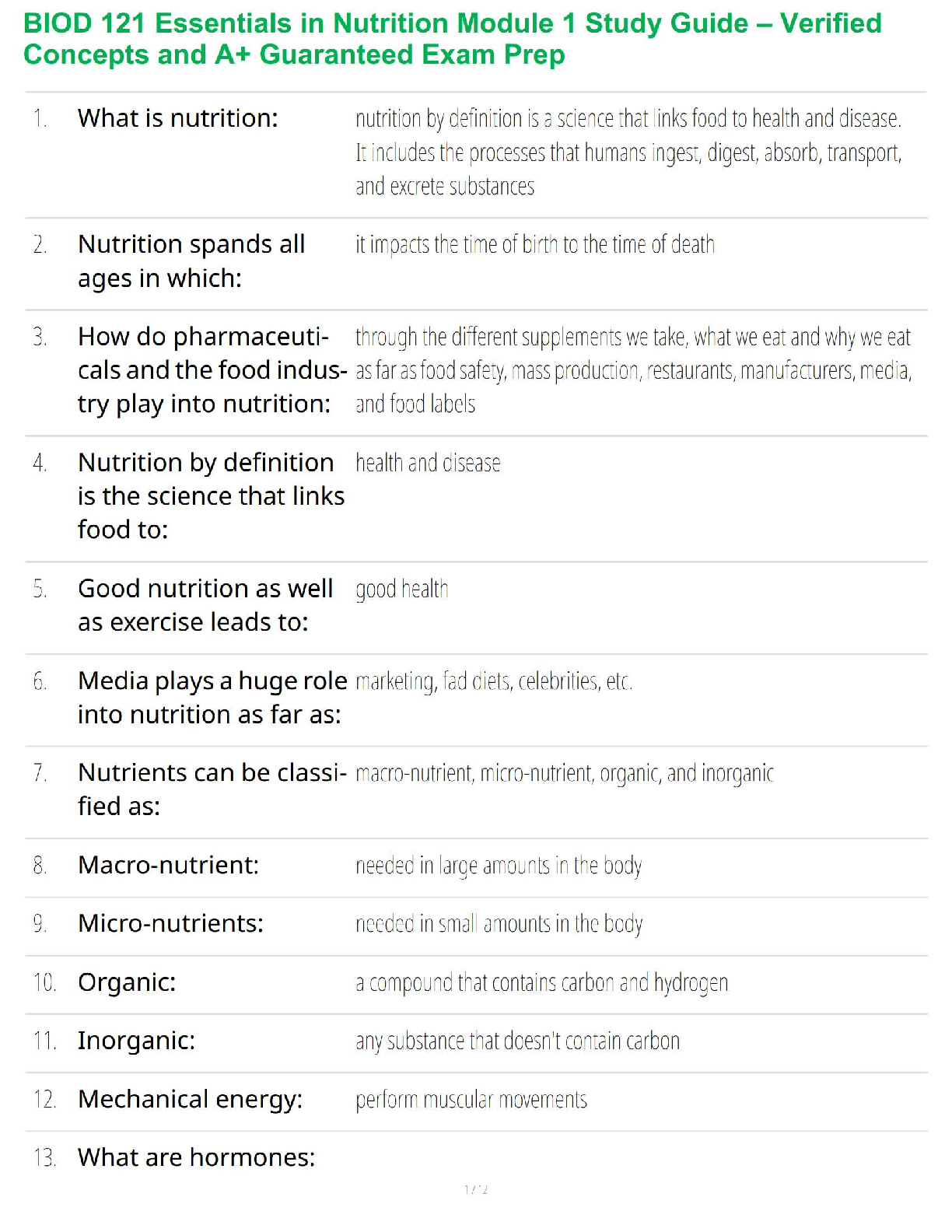Click the page number indicator at the bottom
Image resolution: width=952 pixels, height=1232 pixels.
[x=476, y=1189]
